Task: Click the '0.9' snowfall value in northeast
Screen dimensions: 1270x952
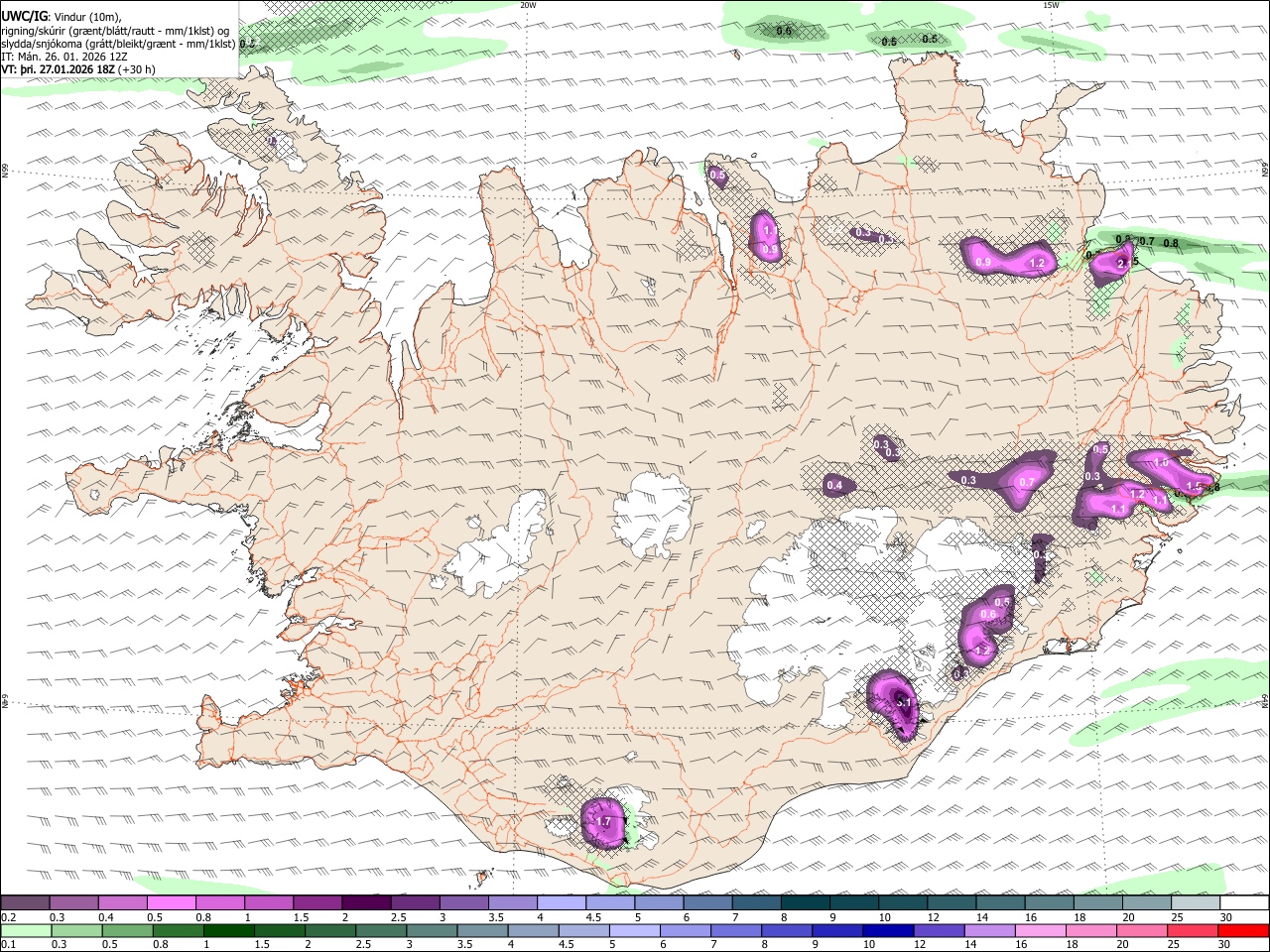Action: (x=983, y=262)
